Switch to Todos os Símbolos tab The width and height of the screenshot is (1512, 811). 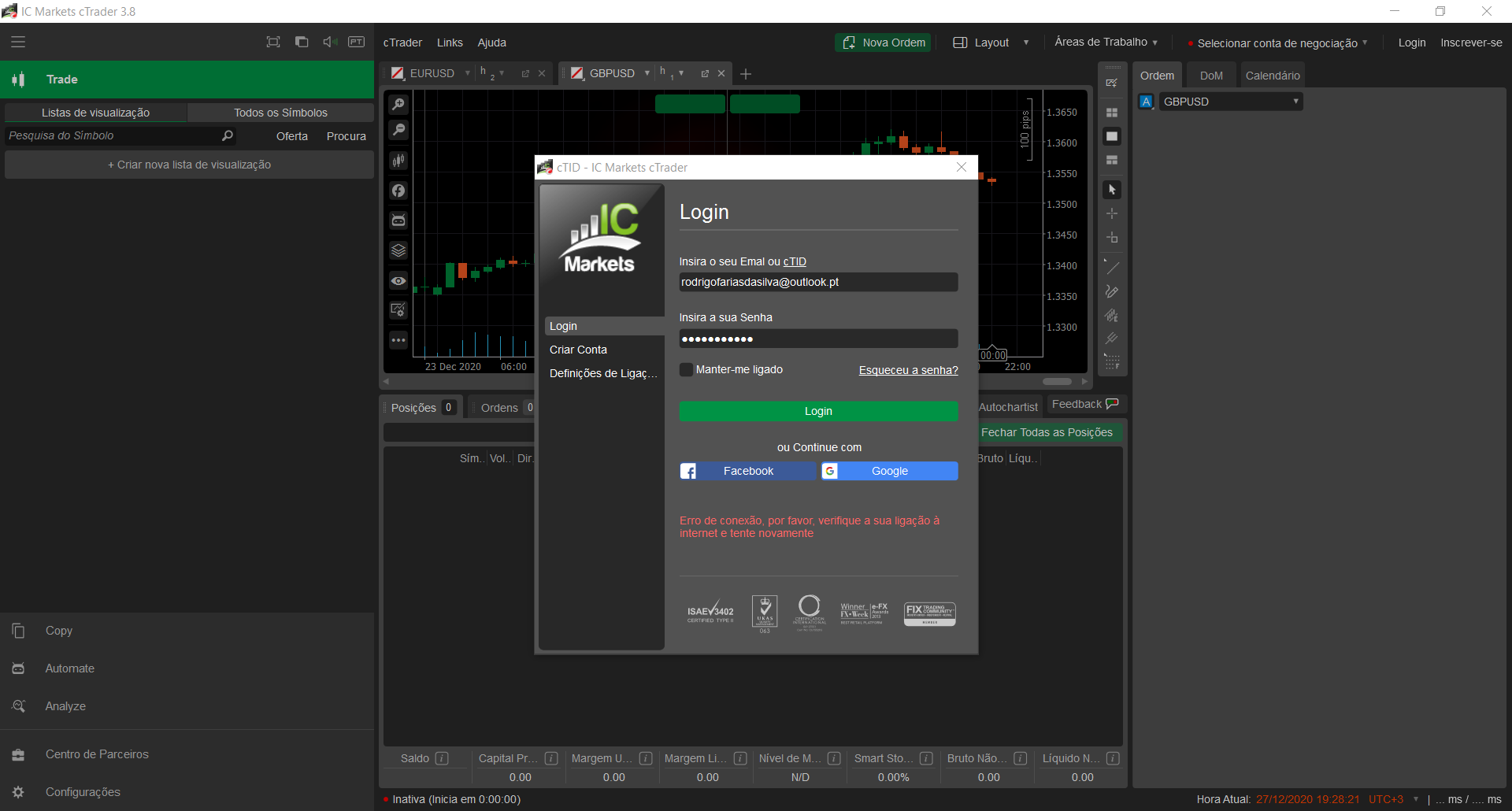(x=280, y=113)
